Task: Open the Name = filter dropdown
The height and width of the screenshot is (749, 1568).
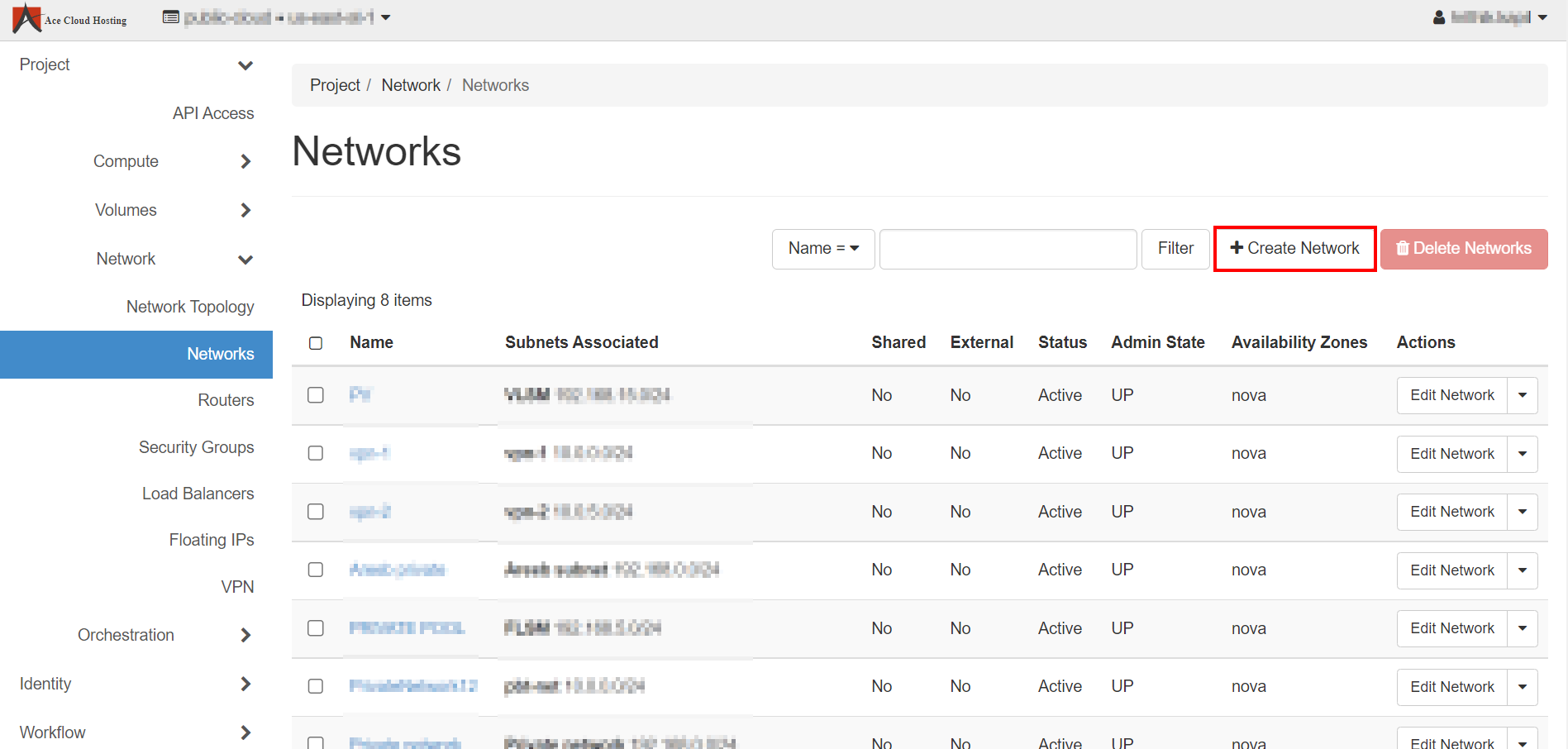Action: pyautogui.click(x=823, y=249)
